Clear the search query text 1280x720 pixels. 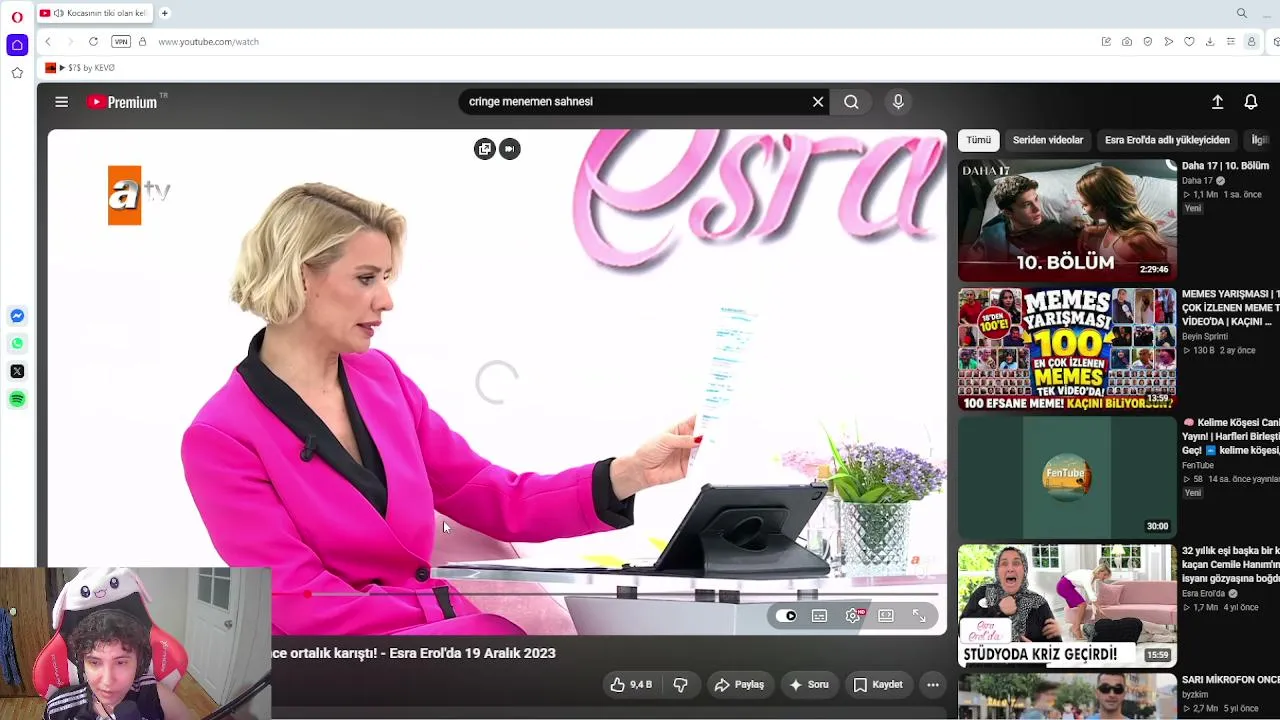(818, 102)
